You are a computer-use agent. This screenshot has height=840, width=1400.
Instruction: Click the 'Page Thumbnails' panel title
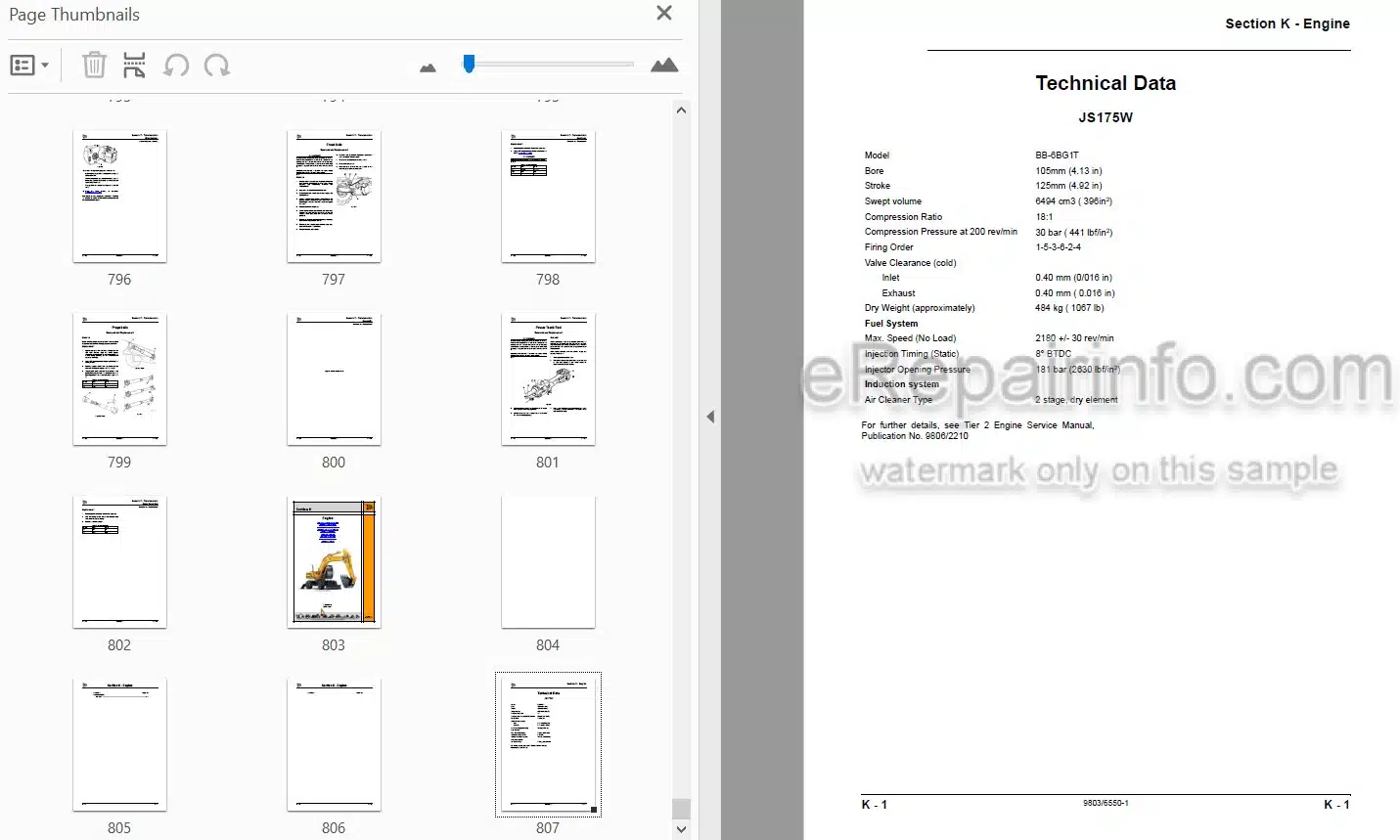(74, 15)
